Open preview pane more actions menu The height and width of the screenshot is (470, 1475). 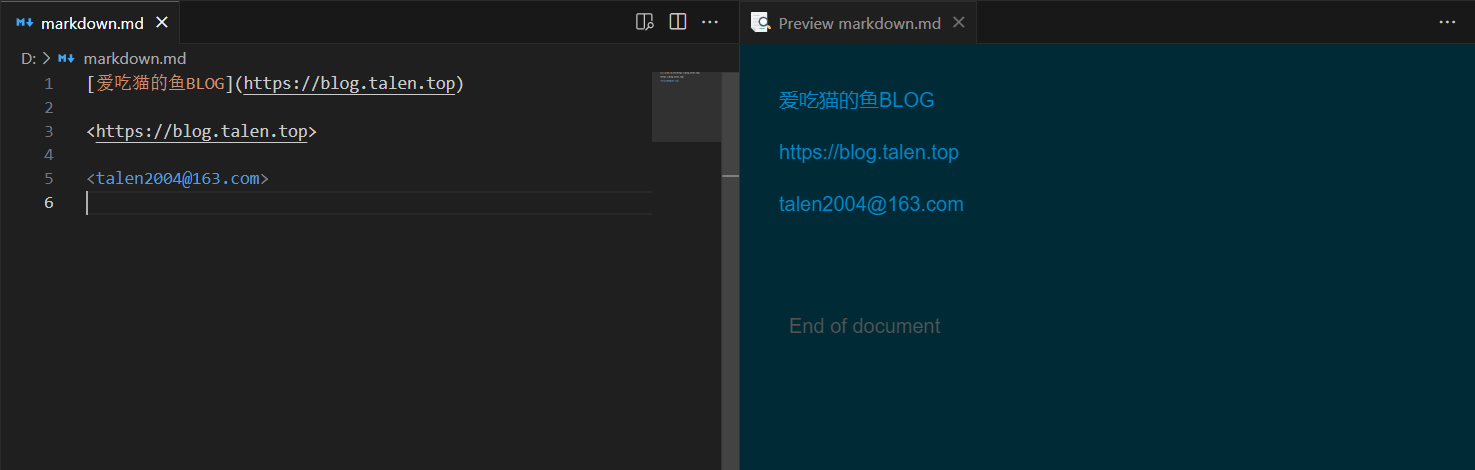point(1447,22)
